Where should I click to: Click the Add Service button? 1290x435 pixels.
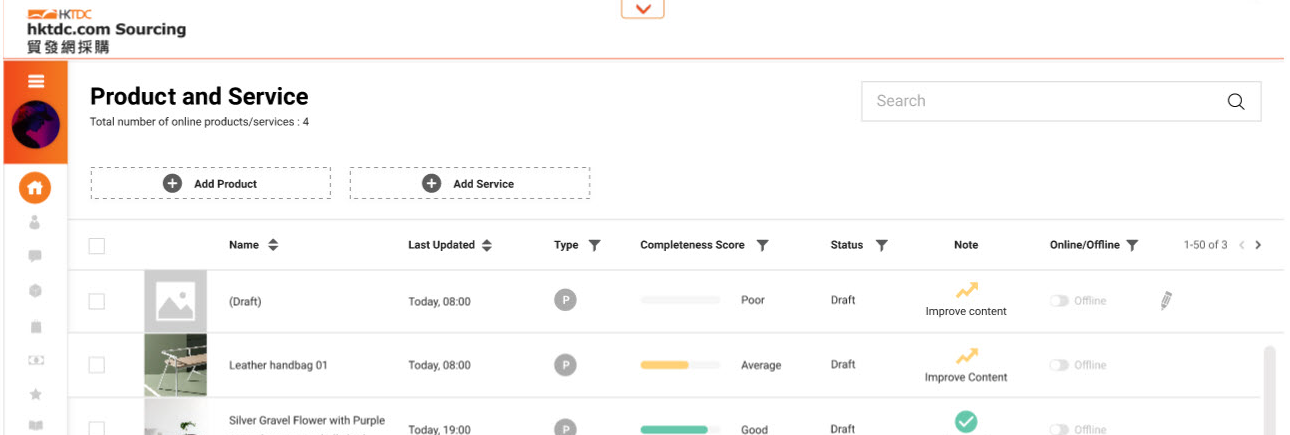click(469, 183)
